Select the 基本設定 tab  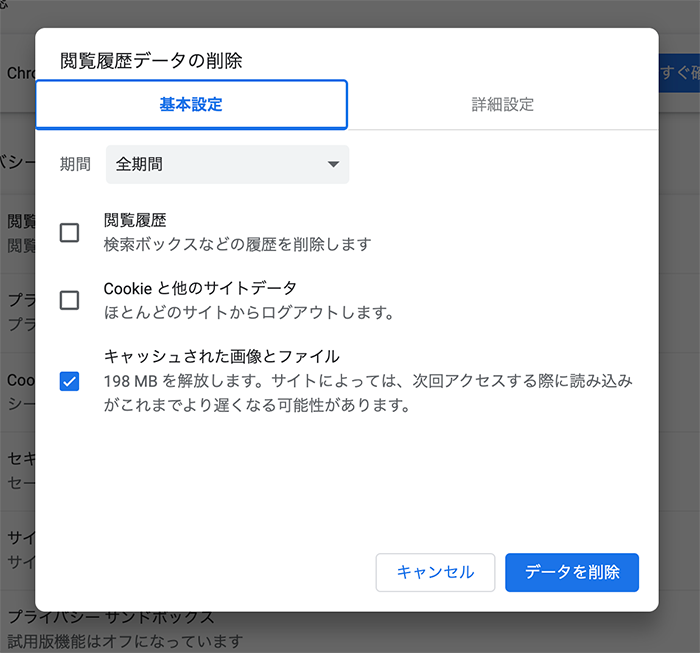[191, 104]
